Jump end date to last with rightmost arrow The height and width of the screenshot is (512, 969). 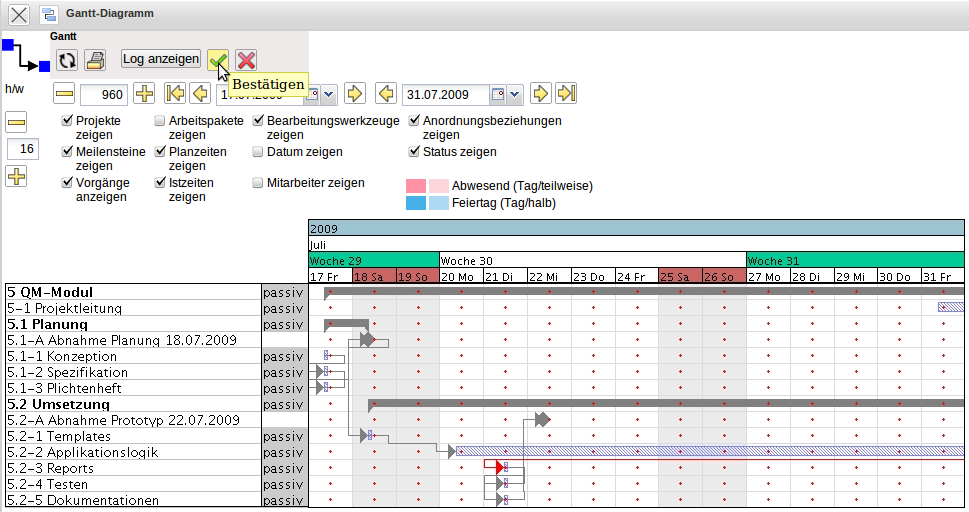567,94
